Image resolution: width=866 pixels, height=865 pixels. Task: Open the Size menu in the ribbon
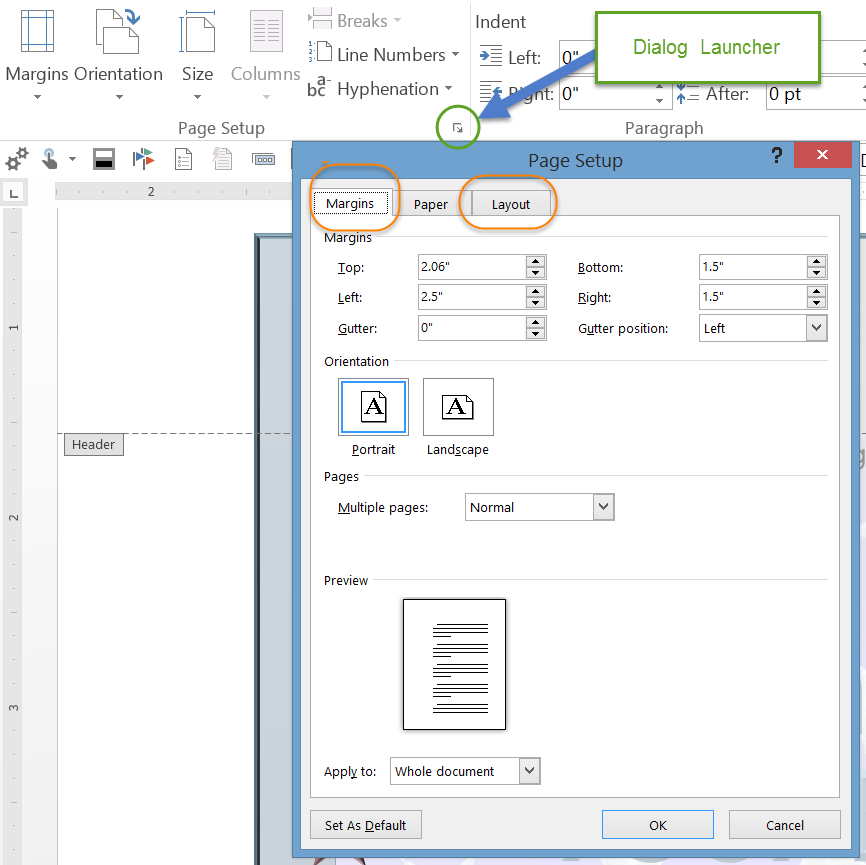point(197,54)
